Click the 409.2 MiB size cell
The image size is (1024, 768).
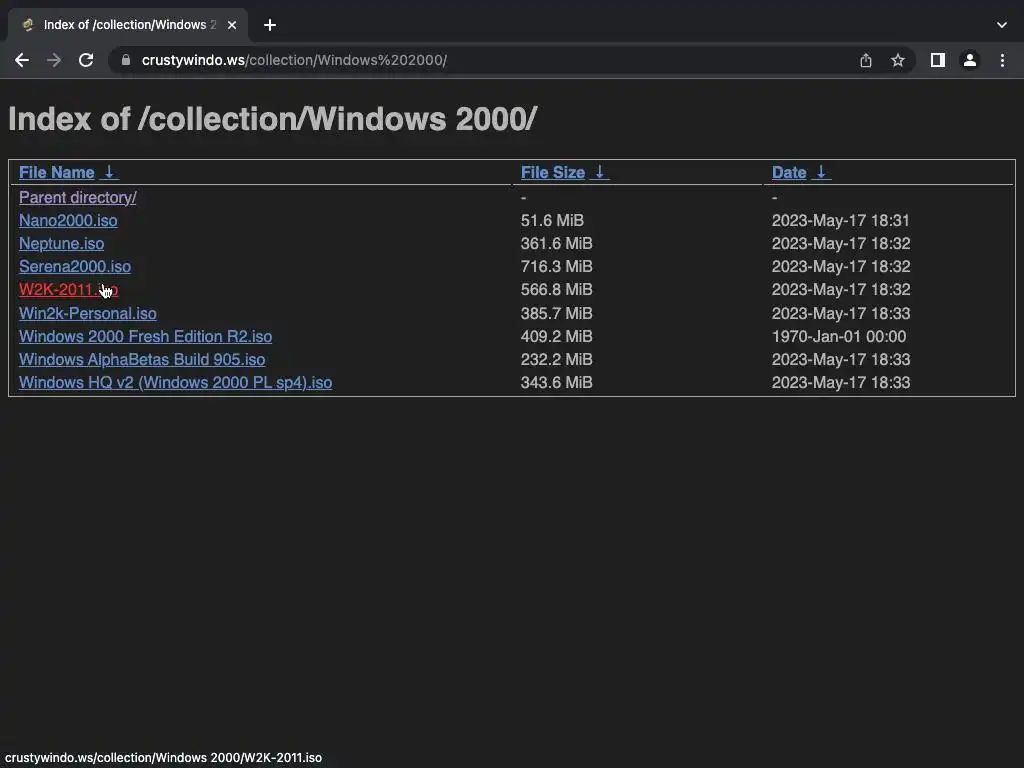pos(556,336)
